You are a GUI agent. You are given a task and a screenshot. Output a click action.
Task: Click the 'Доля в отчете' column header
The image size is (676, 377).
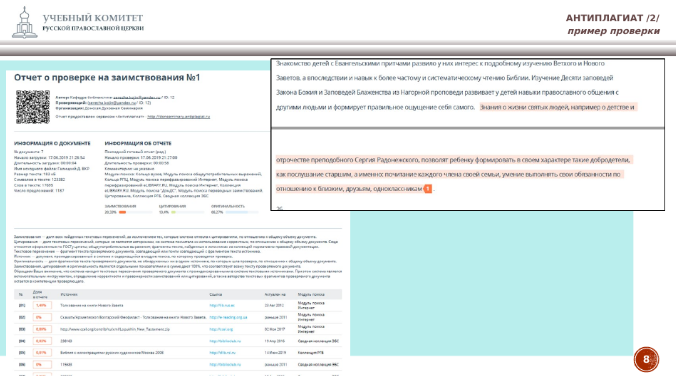point(40,295)
